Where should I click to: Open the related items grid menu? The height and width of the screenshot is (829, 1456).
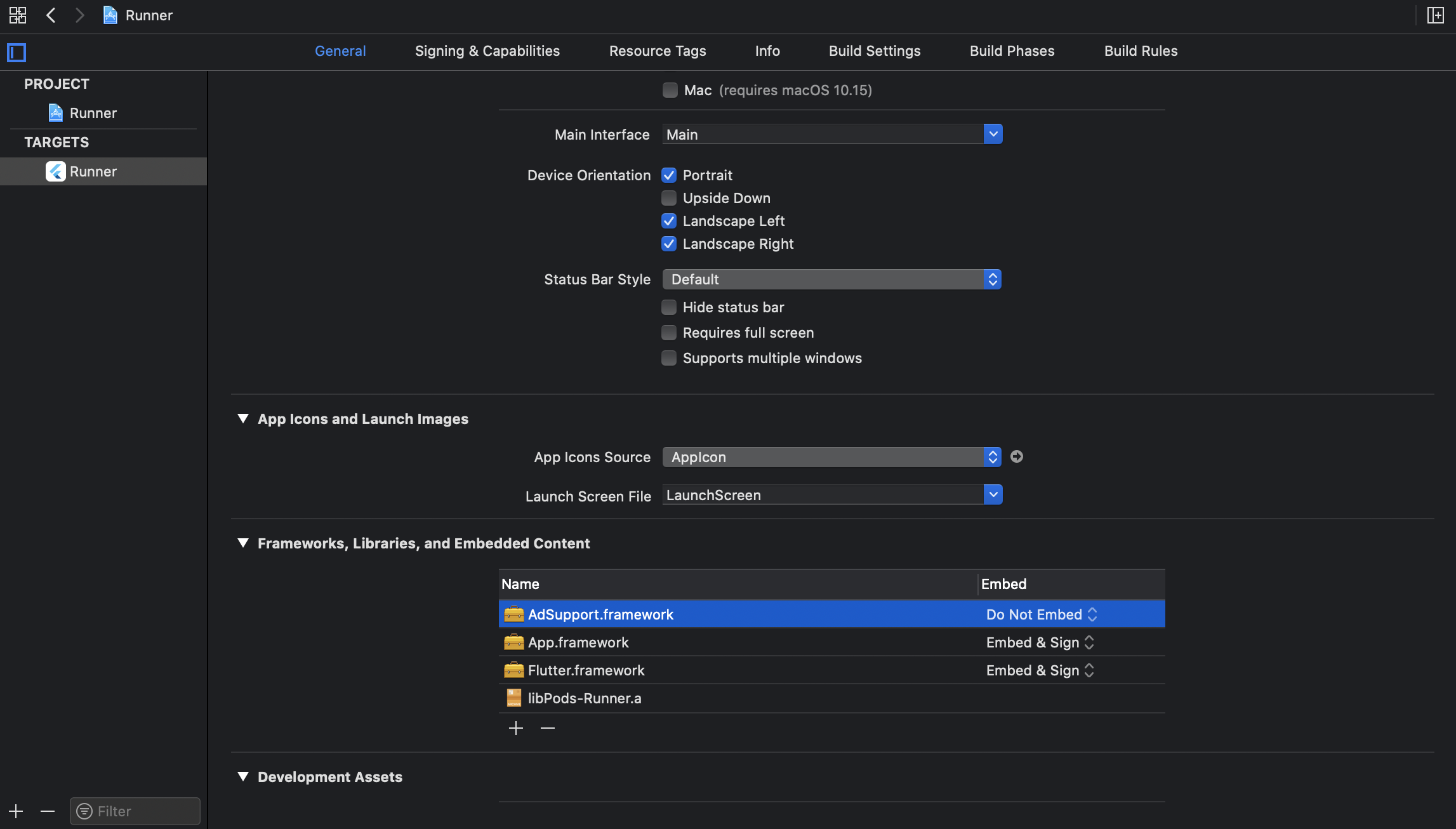pyautogui.click(x=18, y=15)
